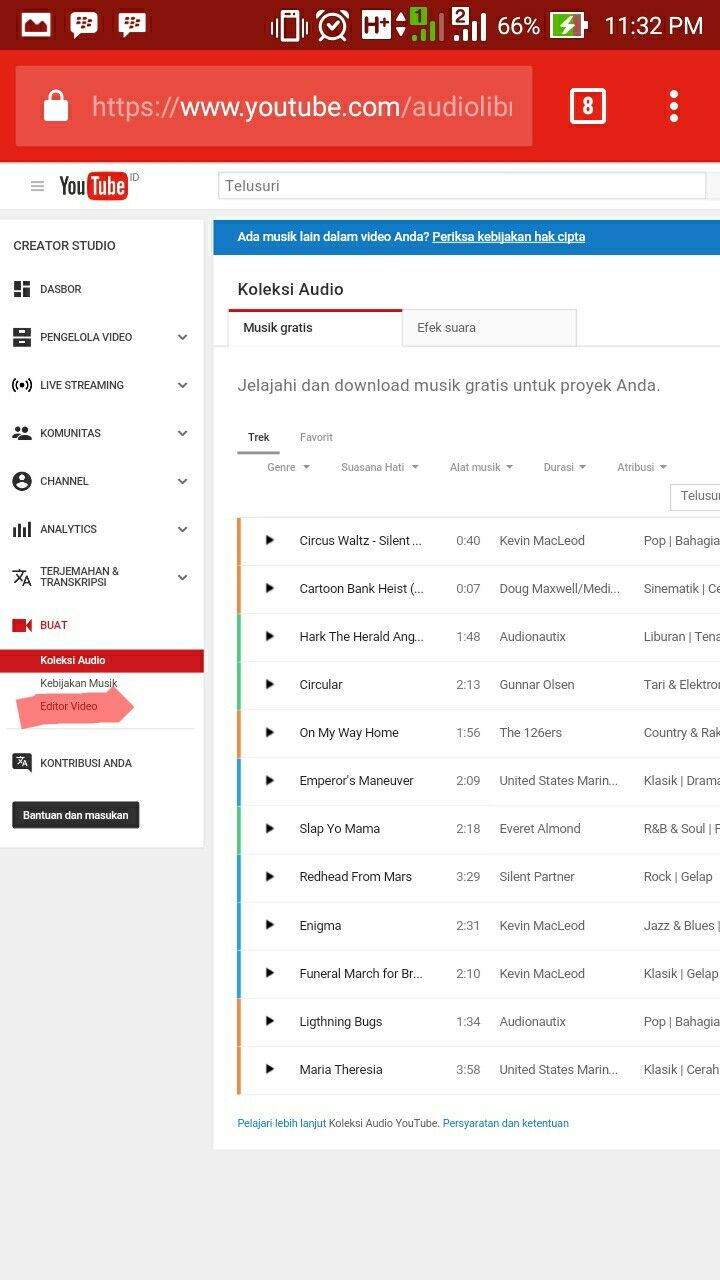Open the Genre filter dropdown
Image resolution: width=720 pixels, height=1280 pixels.
tap(288, 467)
